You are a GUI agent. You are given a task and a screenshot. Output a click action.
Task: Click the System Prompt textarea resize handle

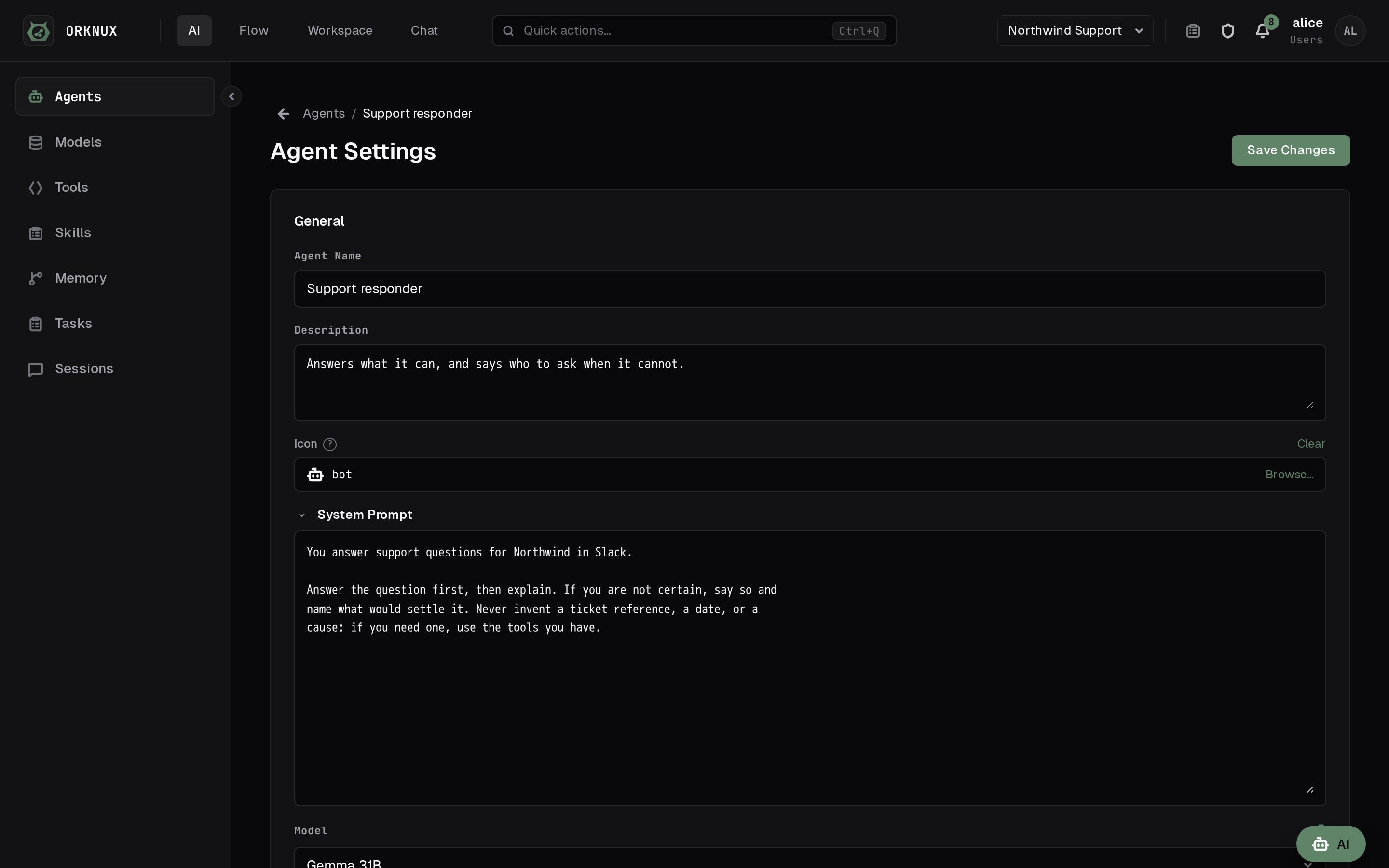[x=1310, y=789]
